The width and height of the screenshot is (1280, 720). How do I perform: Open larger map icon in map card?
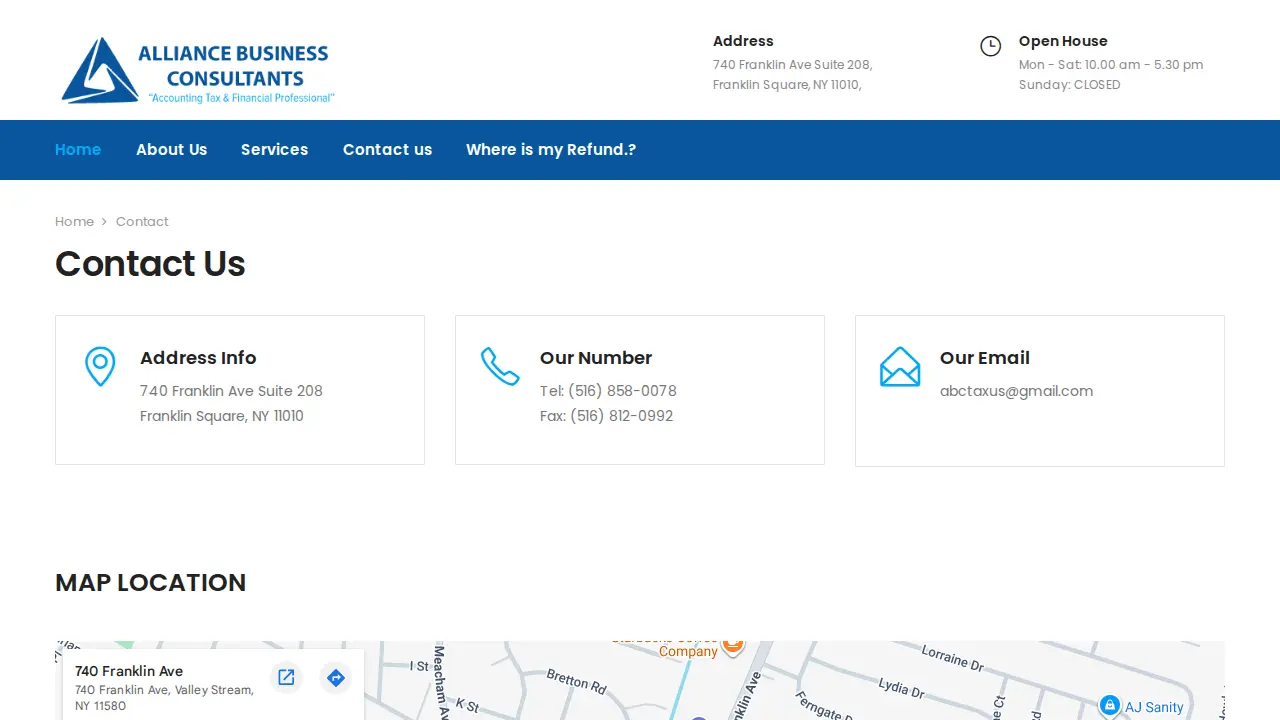pyautogui.click(x=286, y=678)
